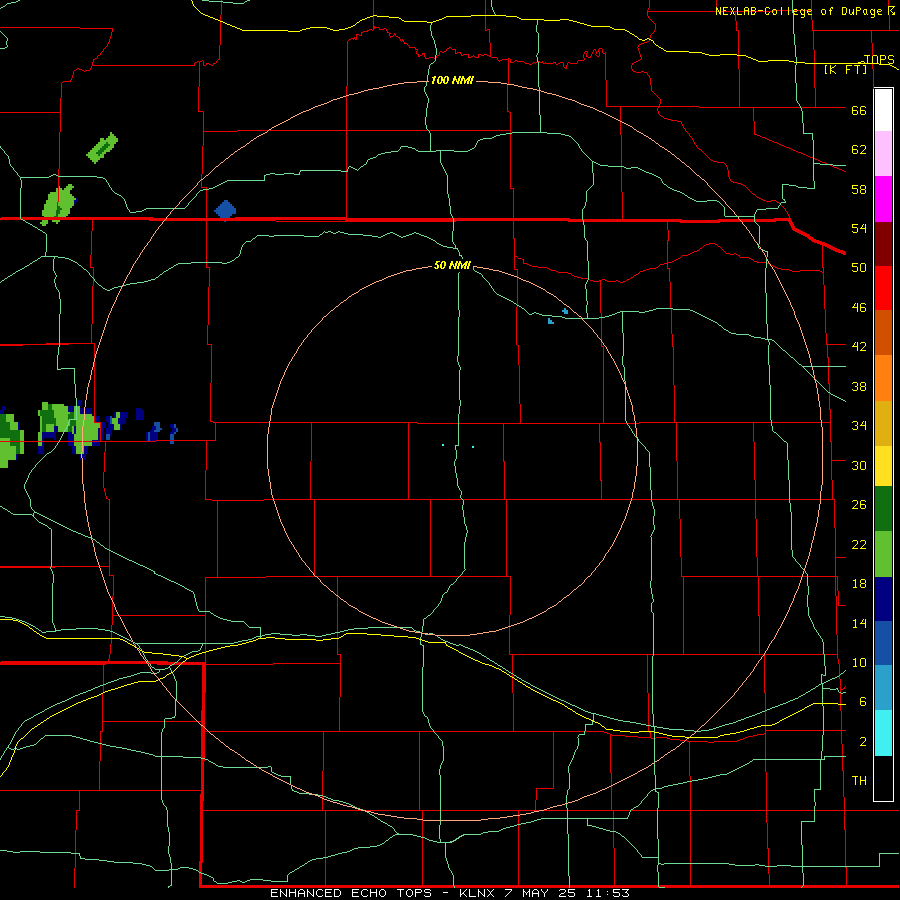Click the 'TH' legend label

(859, 780)
